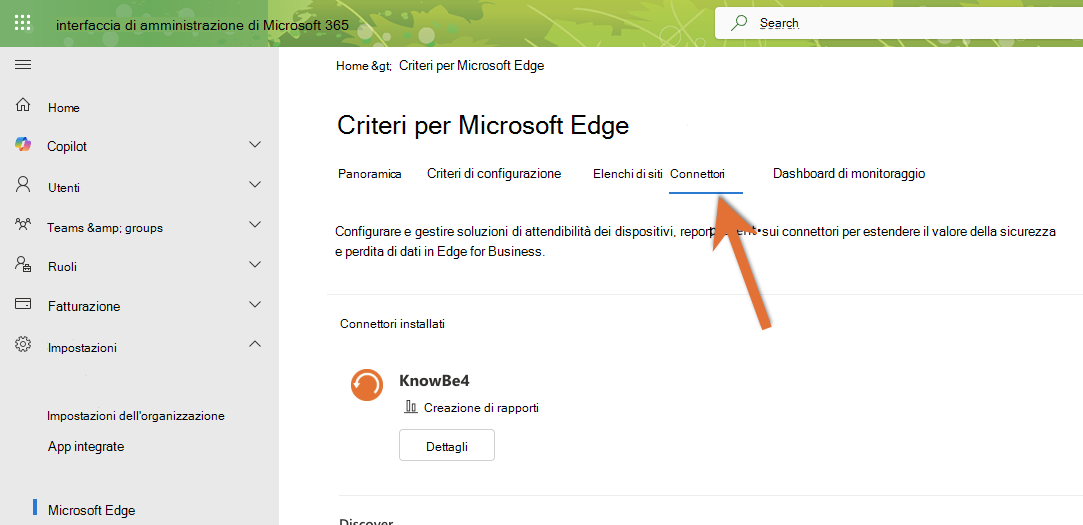This screenshot has height=525, width=1083.
Task: Collapse the Impostazioni section chevron
Action: pyautogui.click(x=255, y=343)
